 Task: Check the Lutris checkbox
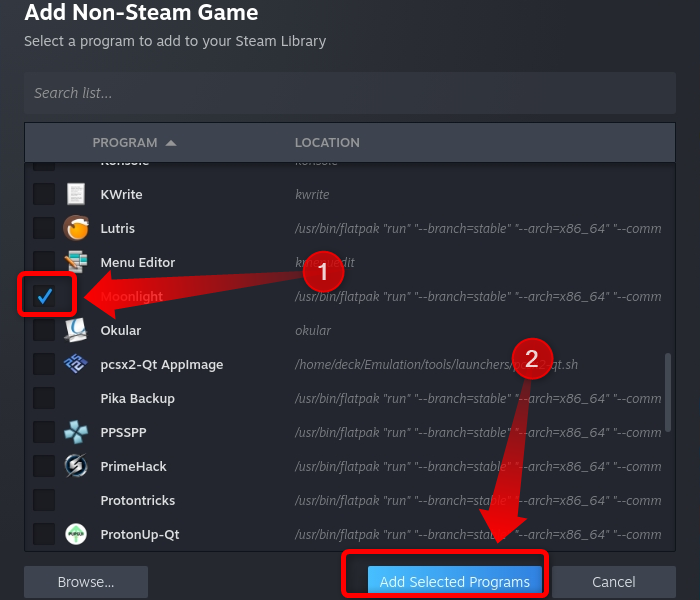[44, 228]
